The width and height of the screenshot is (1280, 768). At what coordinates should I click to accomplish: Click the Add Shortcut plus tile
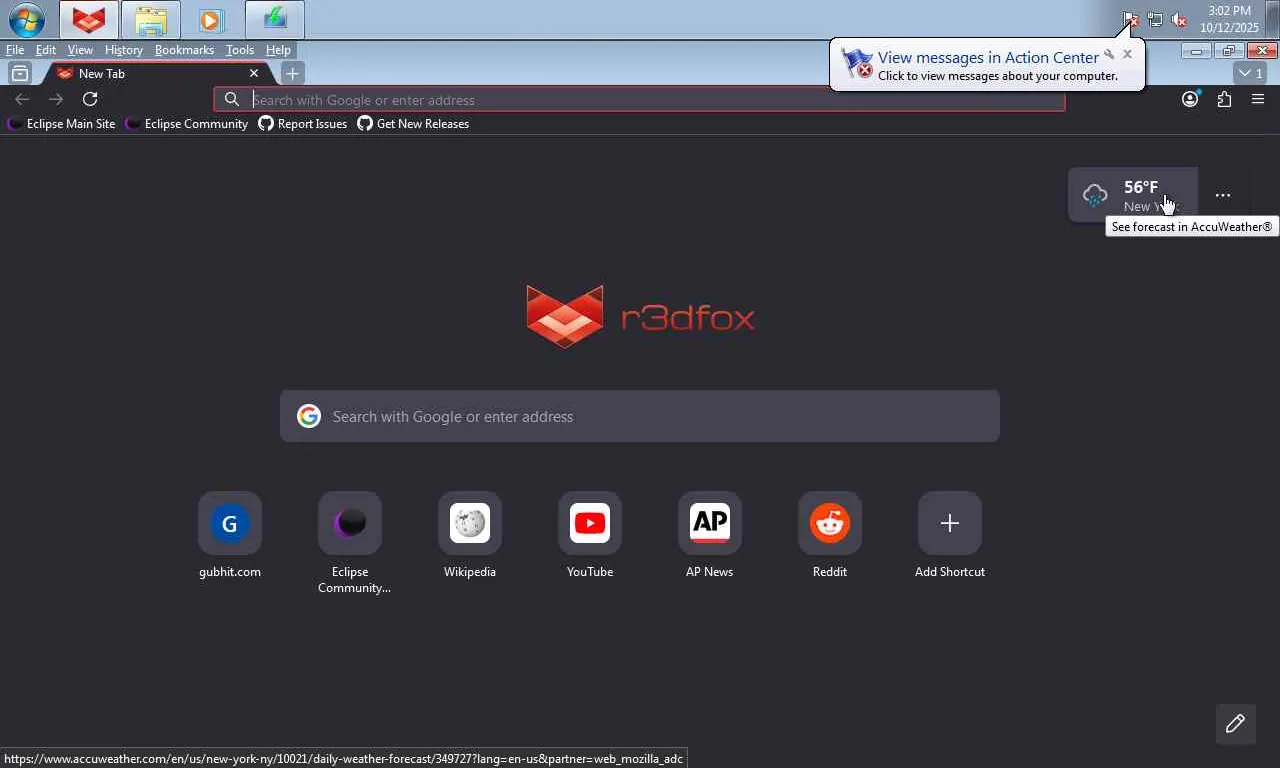[950, 523]
